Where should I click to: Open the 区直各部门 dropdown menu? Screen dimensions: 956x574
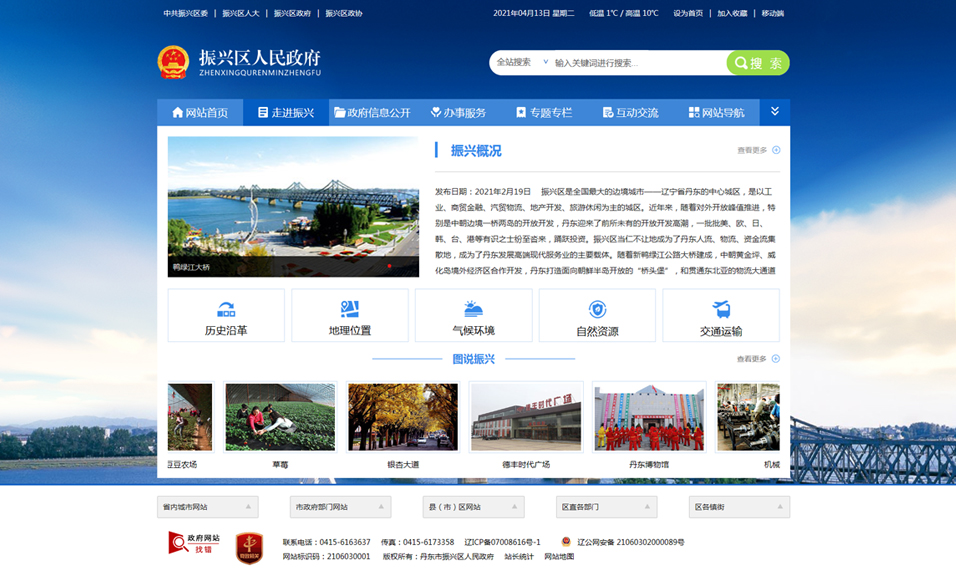coord(606,507)
